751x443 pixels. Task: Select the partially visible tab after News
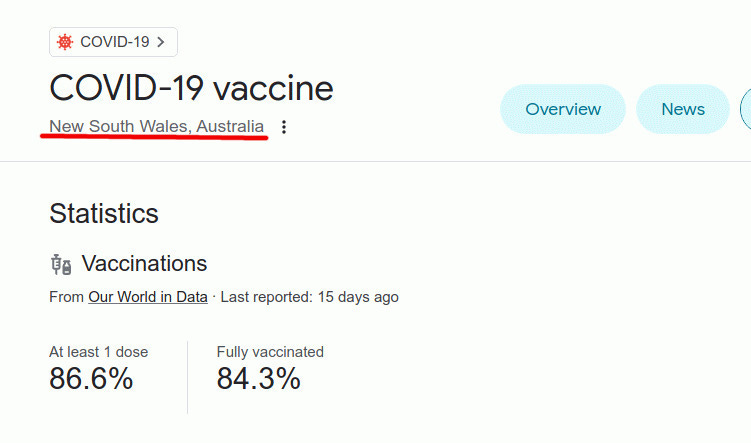[745, 109]
